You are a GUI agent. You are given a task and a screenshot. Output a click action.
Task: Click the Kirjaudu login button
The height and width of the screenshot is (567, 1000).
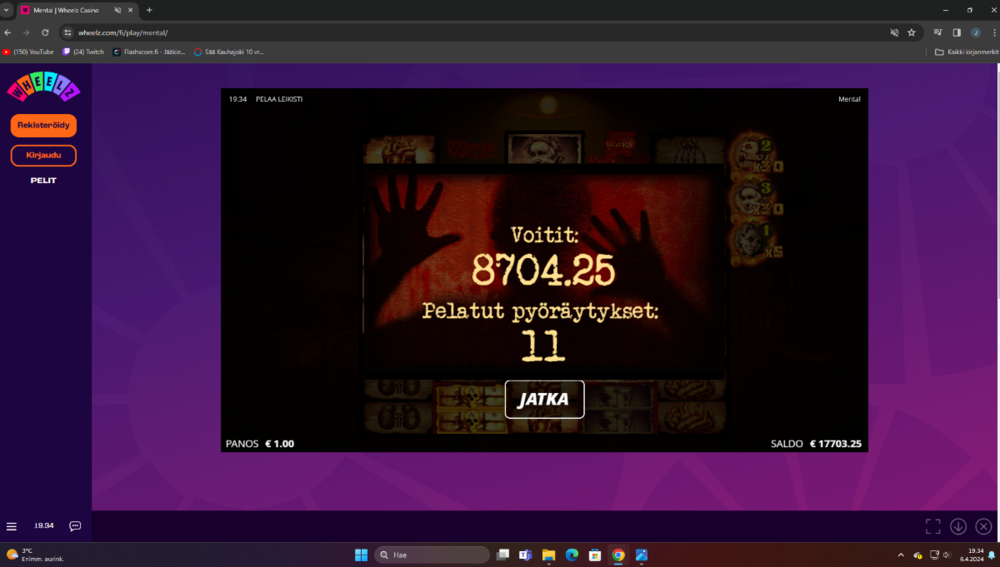[43, 155]
